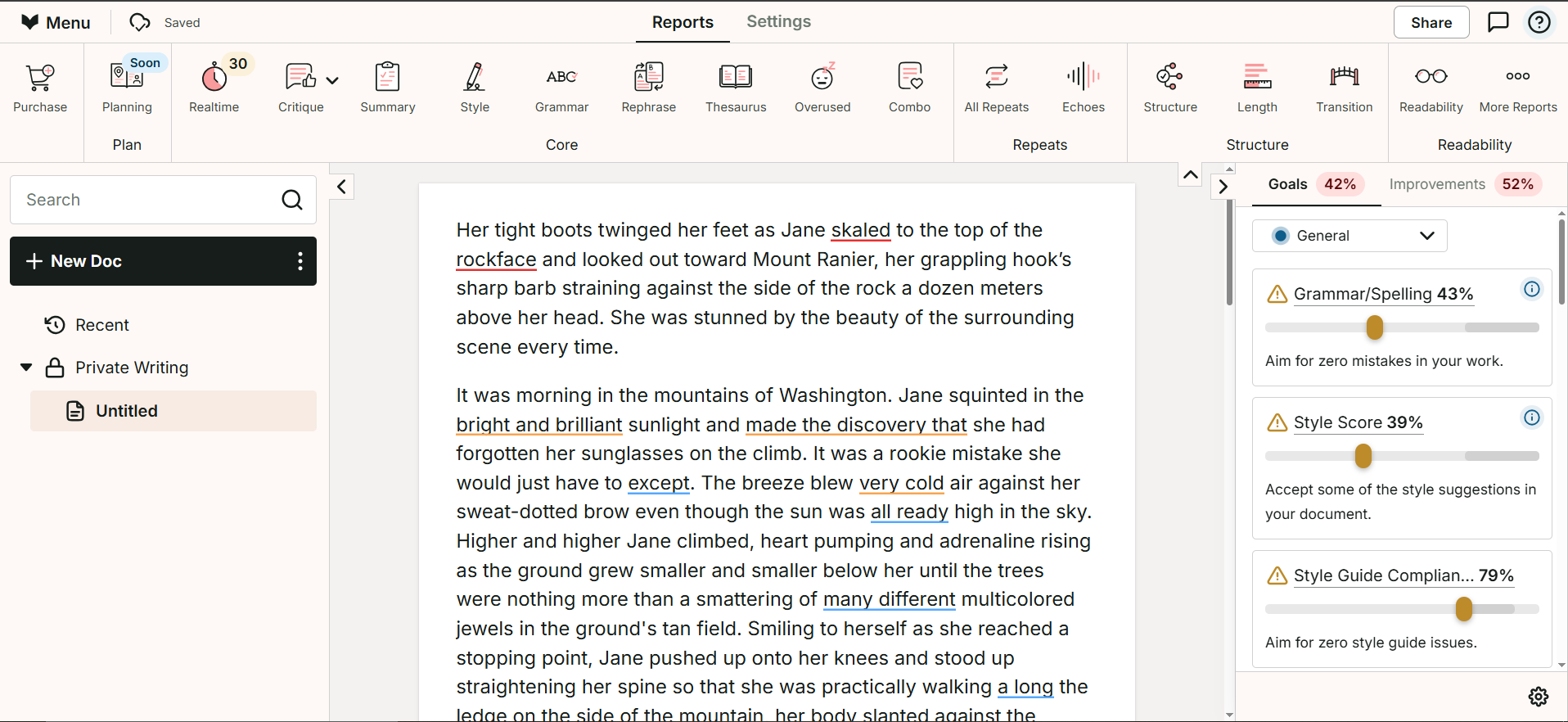Screen dimensions: 1568x722
Task: Open New Doc three-dot options
Action: [x=300, y=261]
